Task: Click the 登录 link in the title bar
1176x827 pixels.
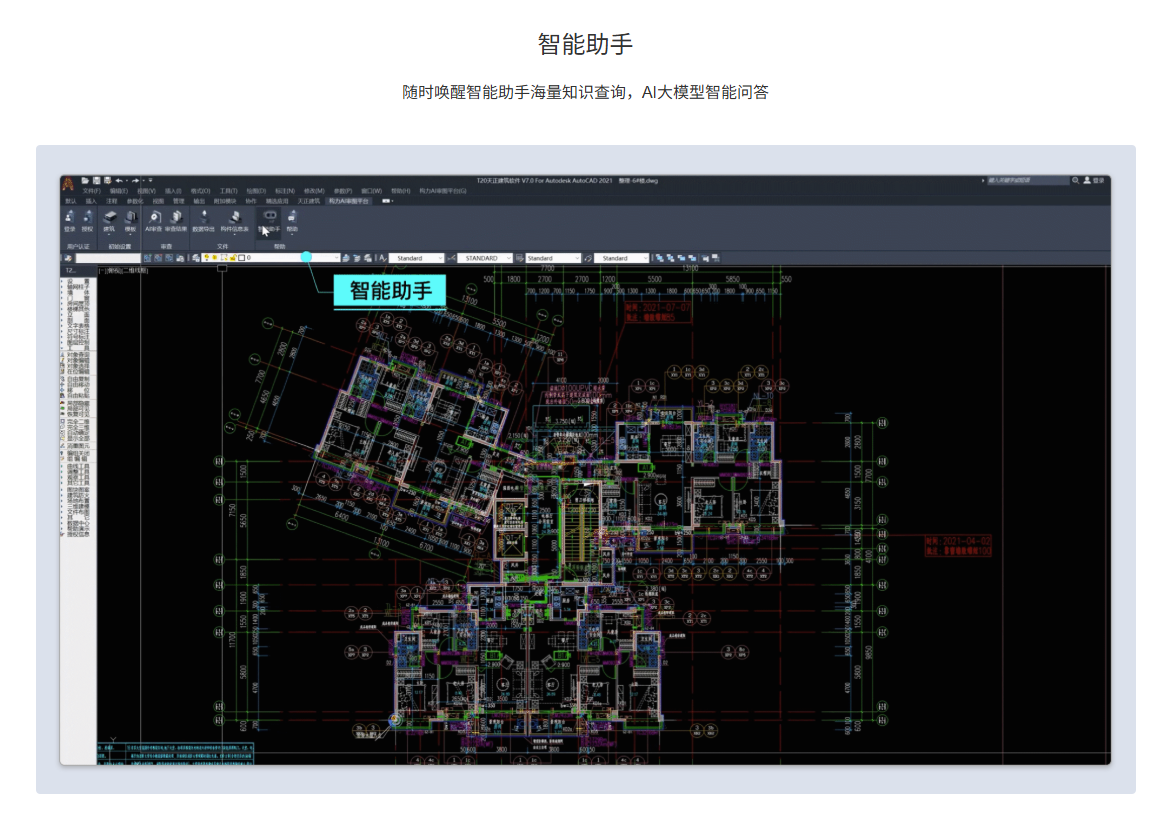Action: [x=1099, y=181]
